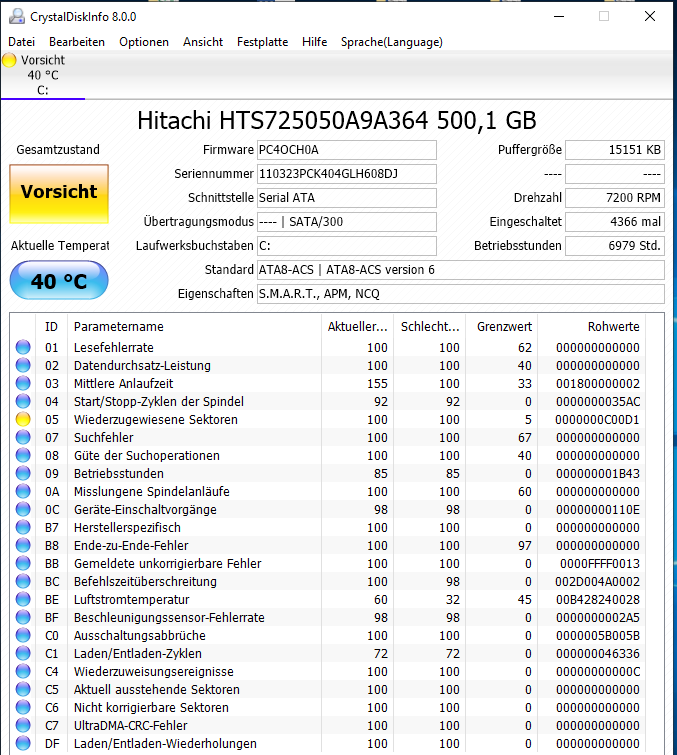Click the yellow Vorsicht health status button
The height and width of the screenshot is (755, 677).
click(59, 194)
